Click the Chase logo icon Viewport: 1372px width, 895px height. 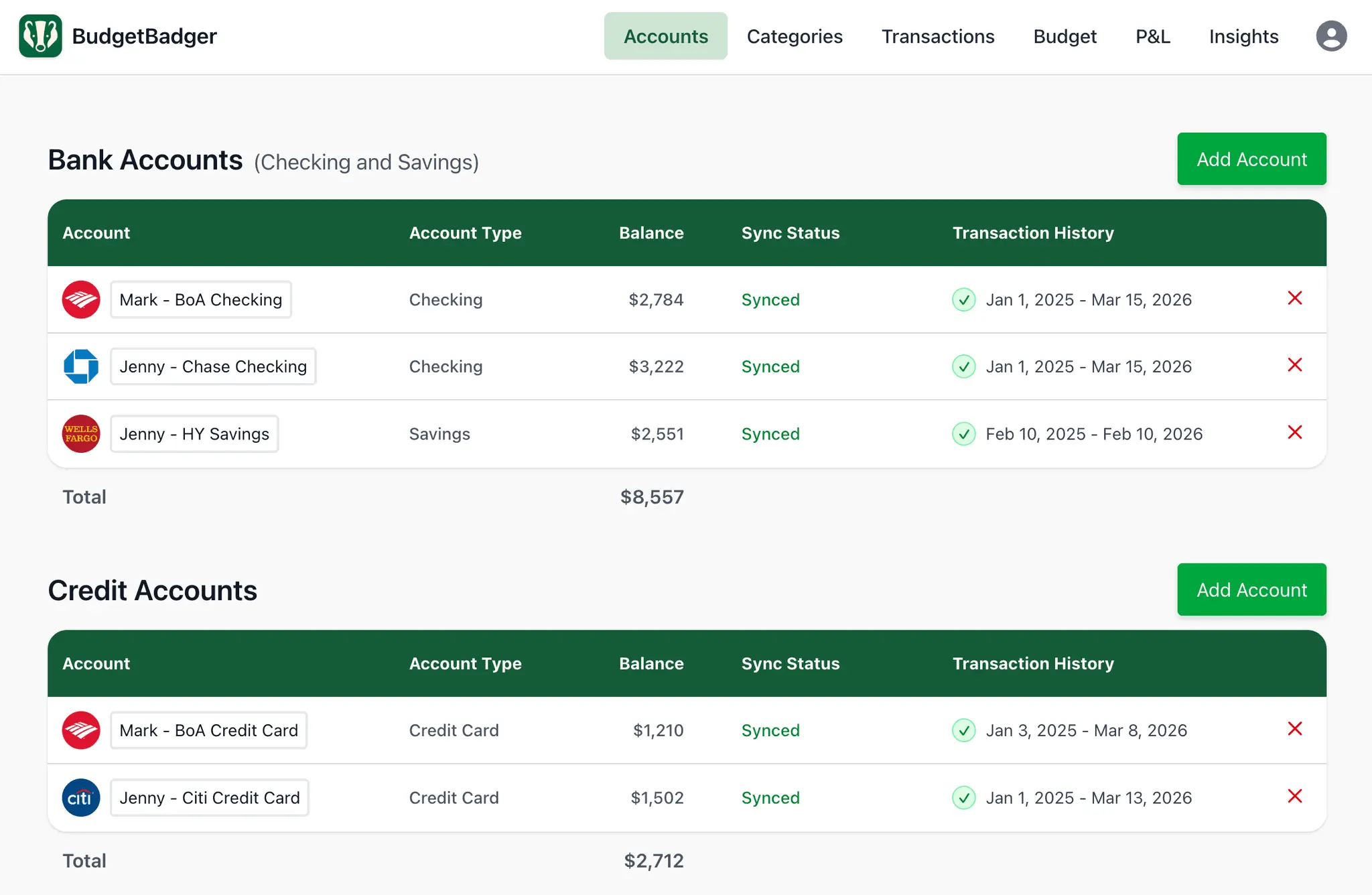click(81, 366)
